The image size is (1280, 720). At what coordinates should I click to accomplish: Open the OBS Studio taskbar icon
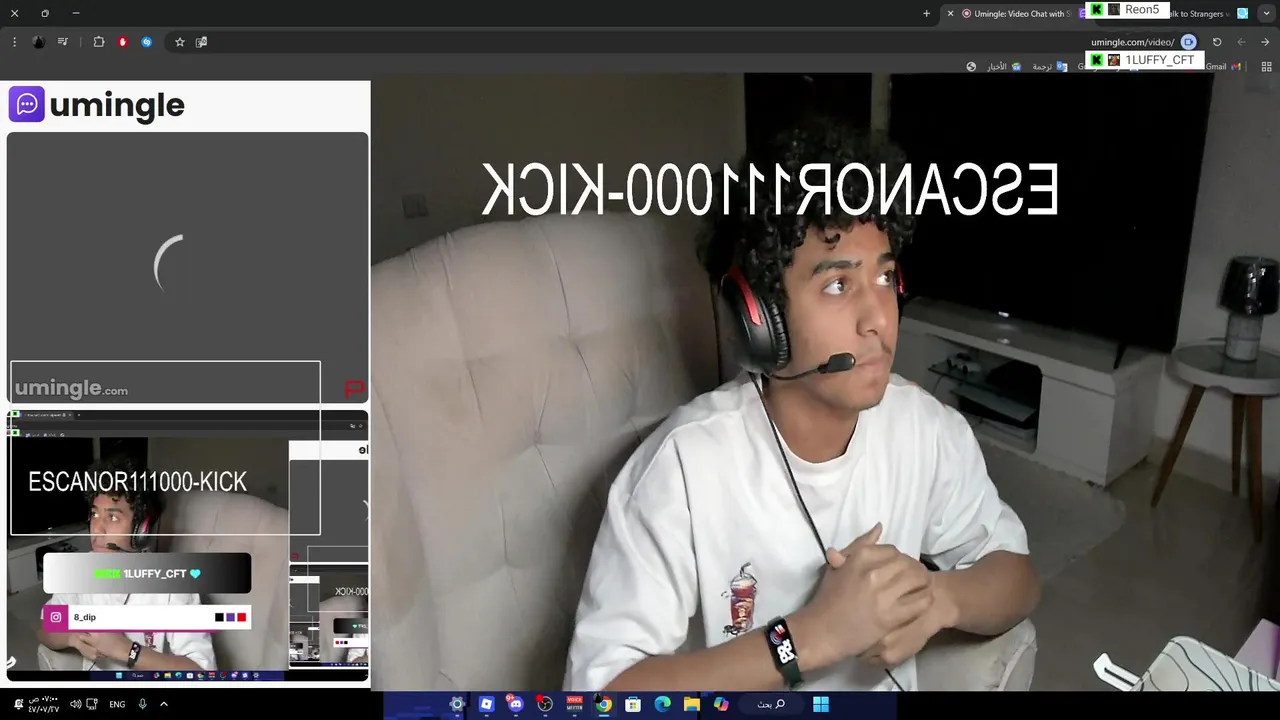(x=545, y=704)
